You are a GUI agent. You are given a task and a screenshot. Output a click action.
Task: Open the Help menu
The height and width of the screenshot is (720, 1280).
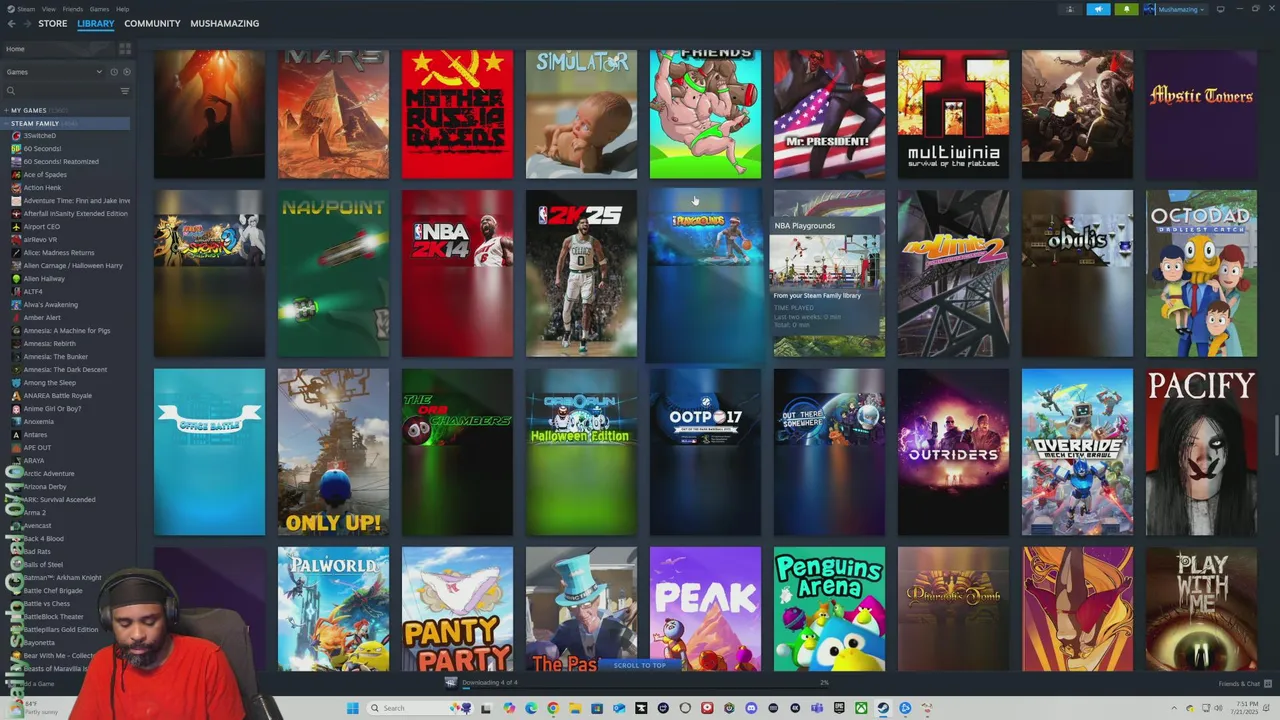122,8
